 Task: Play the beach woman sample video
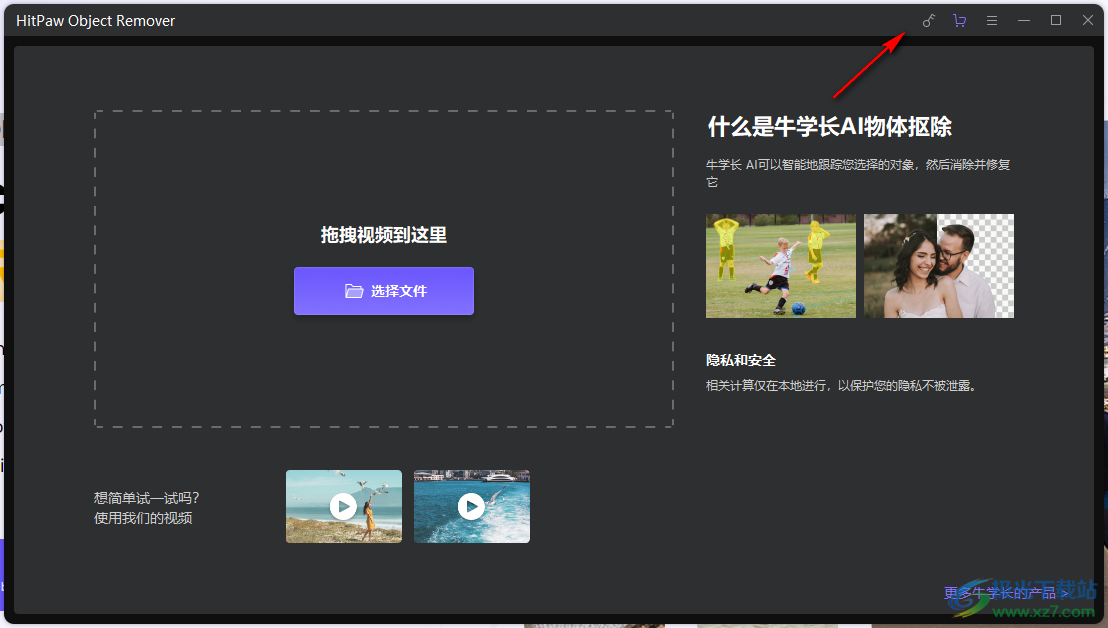pyautogui.click(x=343, y=506)
